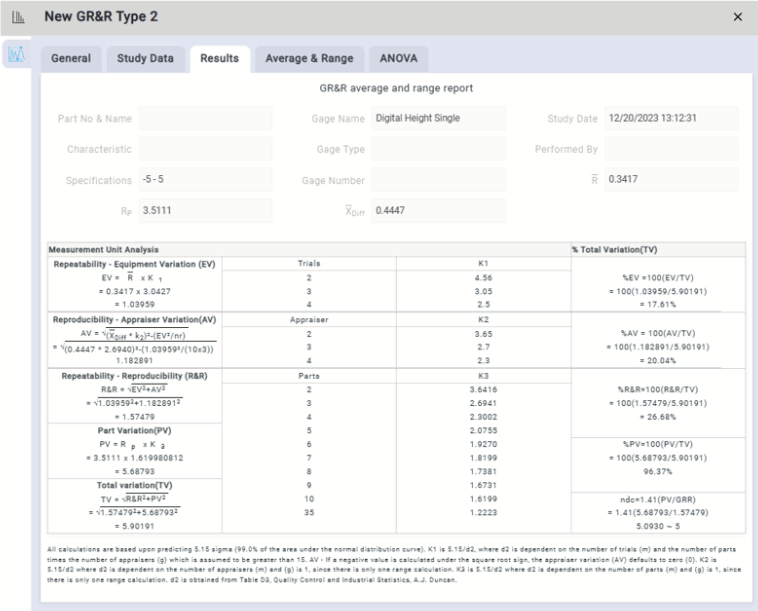Go to the Average & Range tab
This screenshot has height=611, width=758.
[308, 58]
